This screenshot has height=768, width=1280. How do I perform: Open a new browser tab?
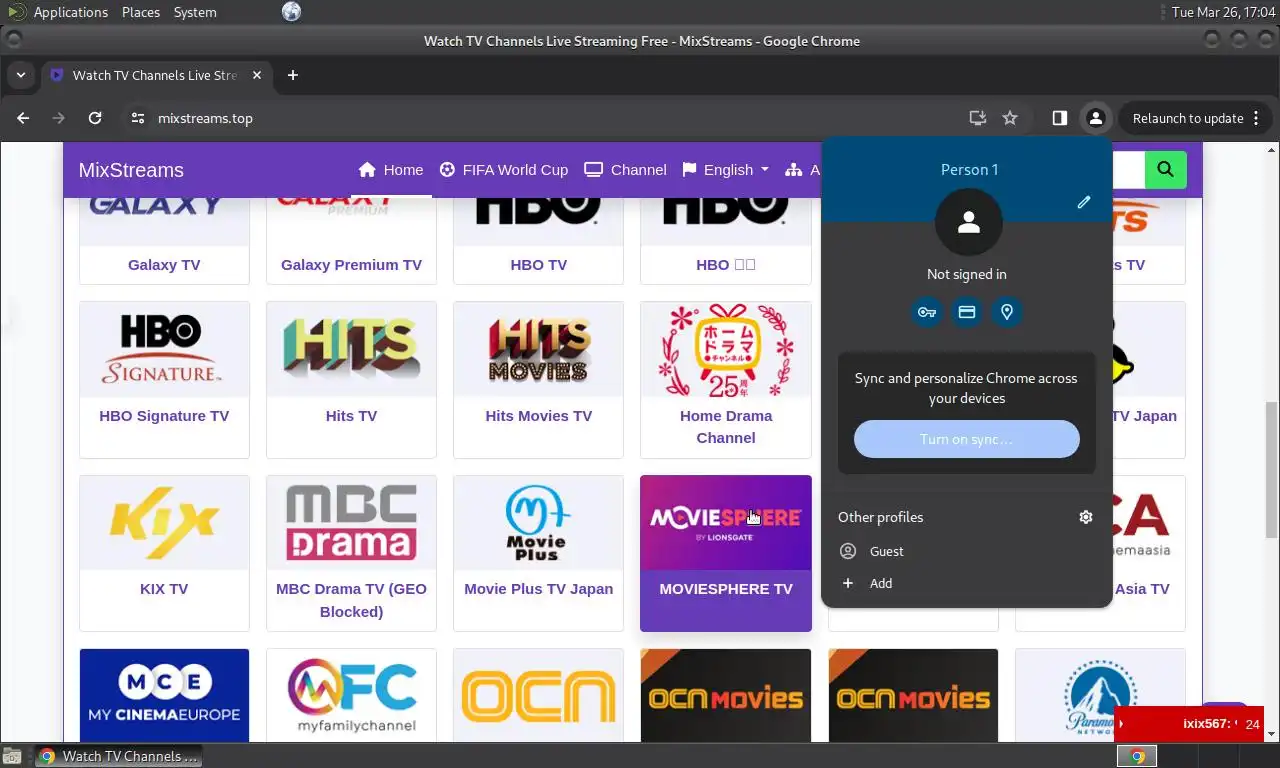point(292,75)
